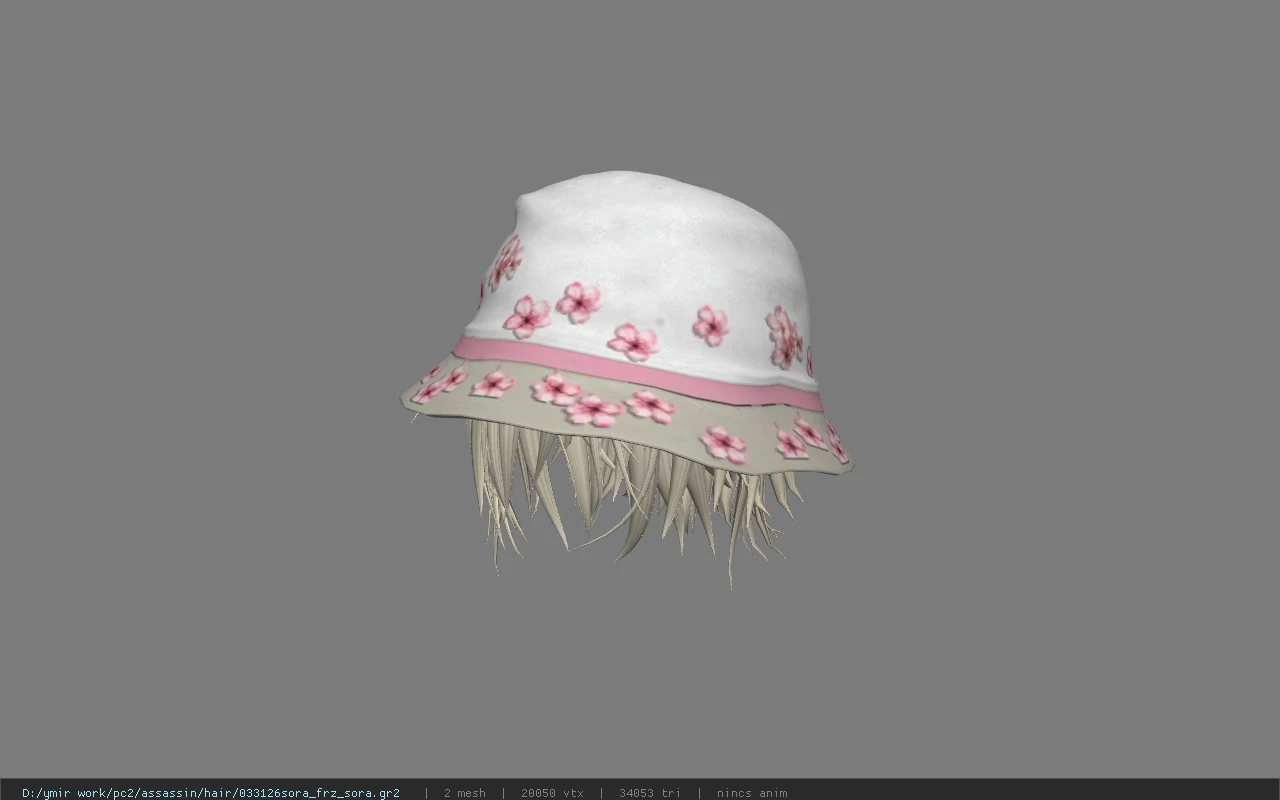The height and width of the screenshot is (800, 1280).
Task: Click the "34053 tri" triangle count
Action: tap(650, 793)
